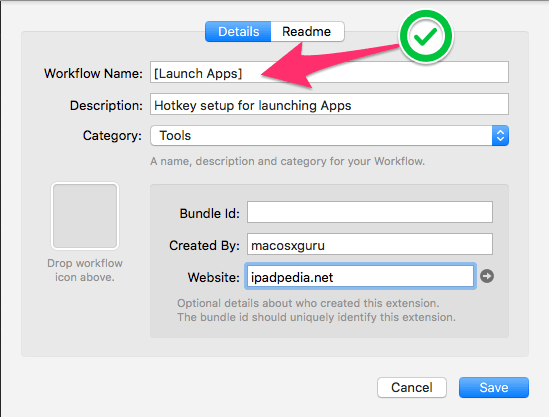The width and height of the screenshot is (549, 417).
Task: Click the Website label
Action: click(x=214, y=277)
